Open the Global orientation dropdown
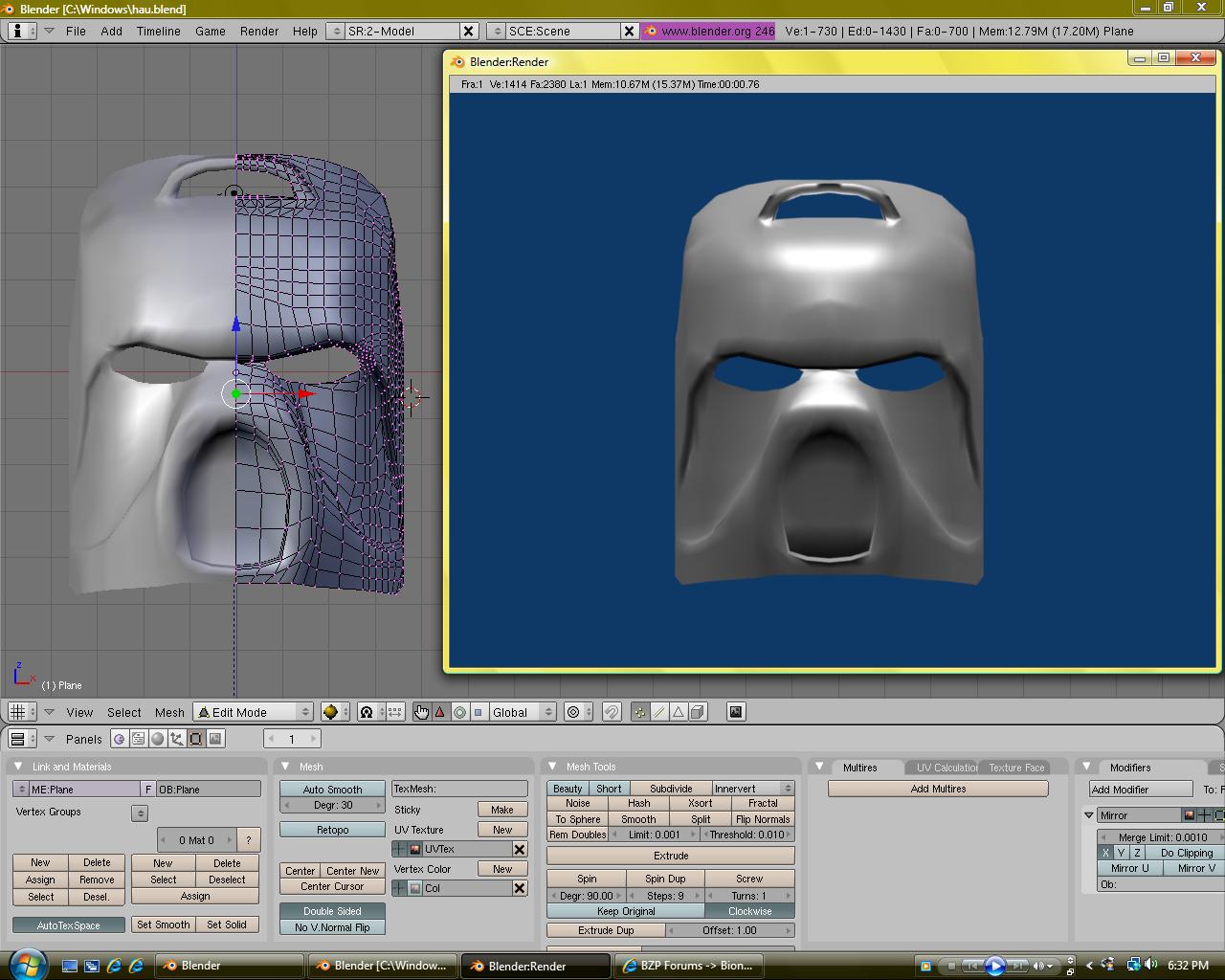Screen dimensions: 1225x980 tap(522, 712)
